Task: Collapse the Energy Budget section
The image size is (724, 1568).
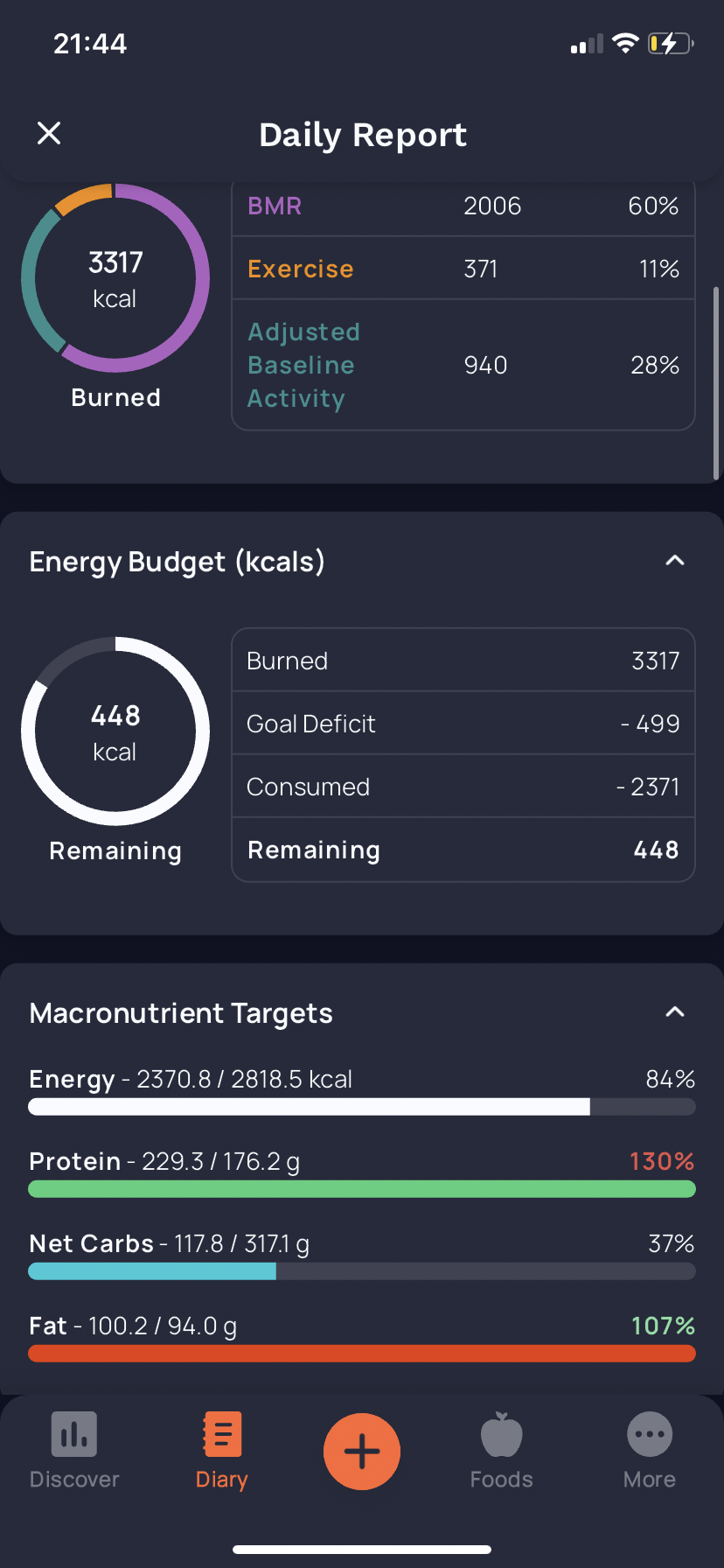Action: 674,561
